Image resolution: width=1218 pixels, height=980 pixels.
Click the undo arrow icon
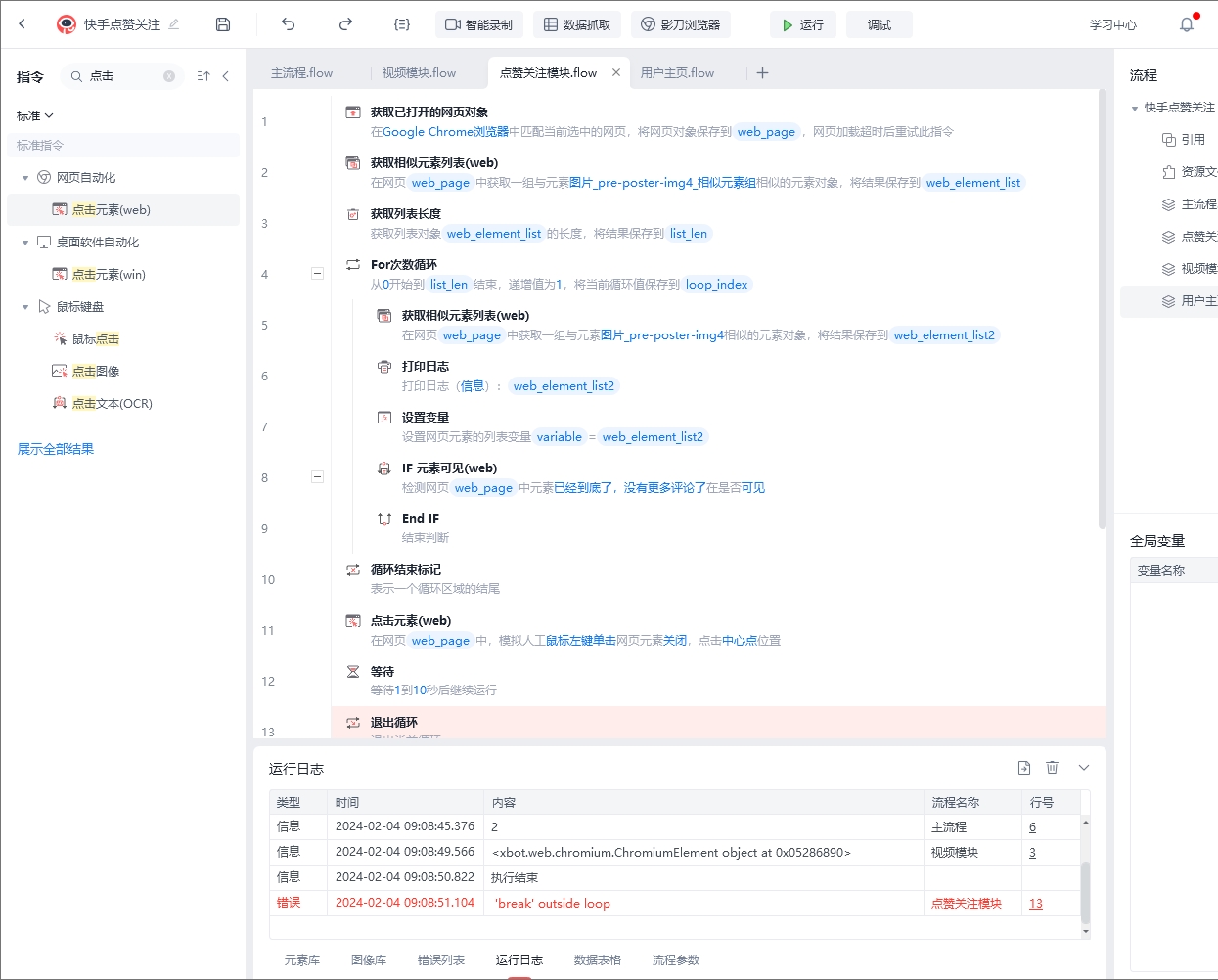pyautogui.click(x=288, y=24)
